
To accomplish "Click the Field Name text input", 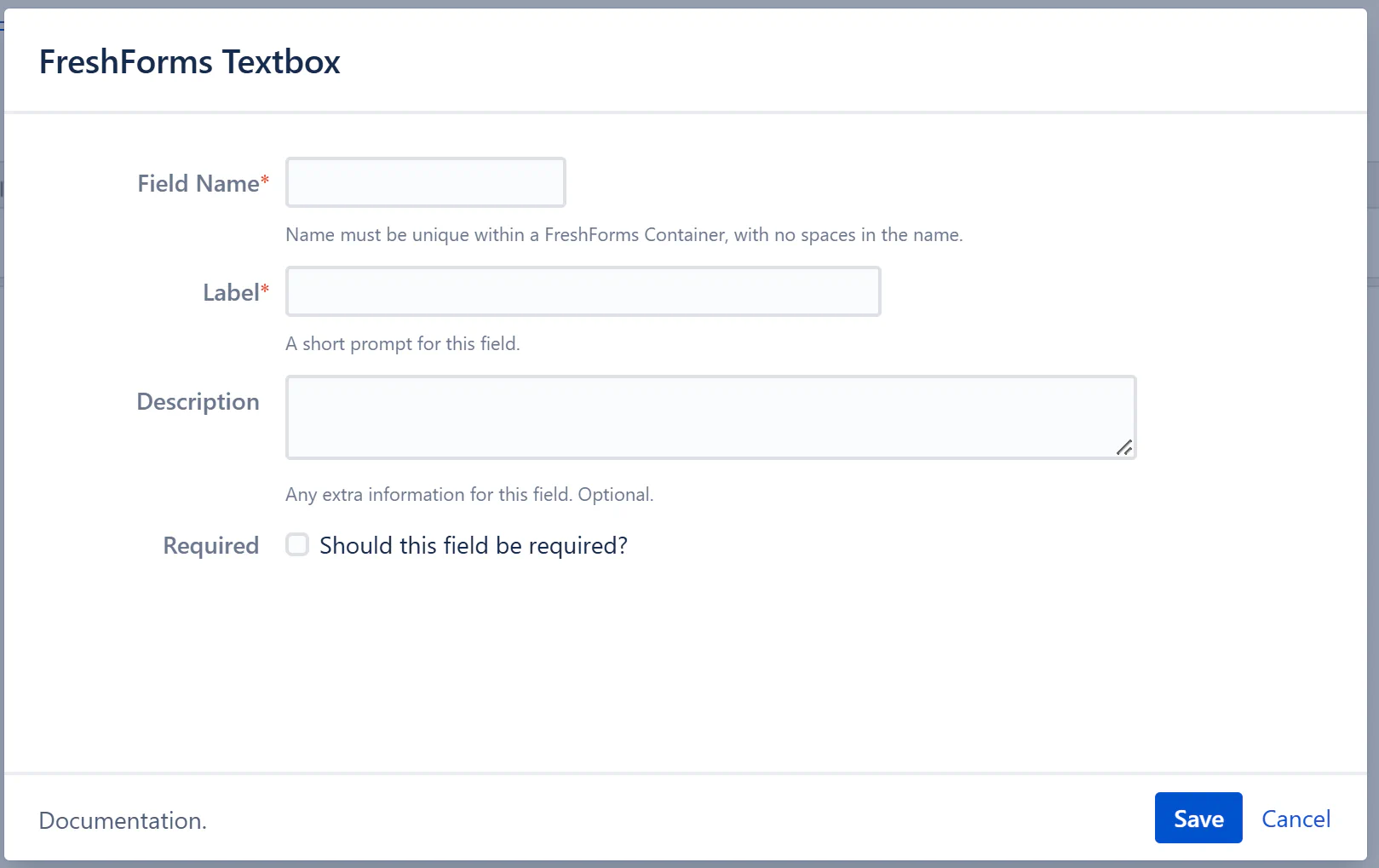I will pyautogui.click(x=425, y=182).
